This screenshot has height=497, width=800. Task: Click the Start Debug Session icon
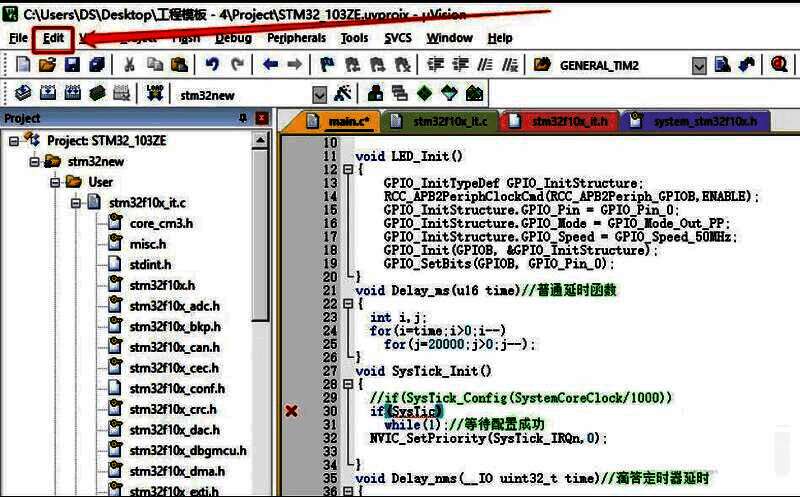779,64
